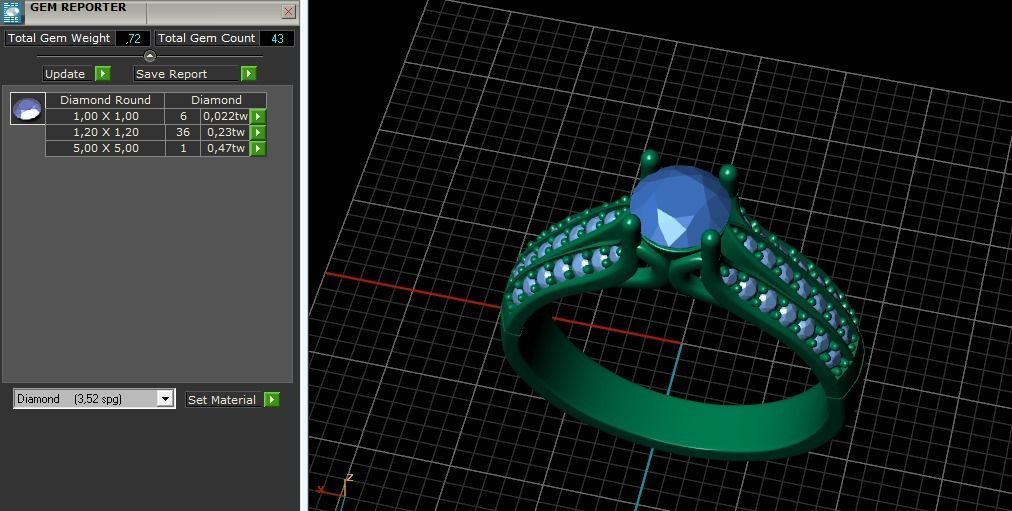Click the green arrow next to Save Report
Screen dimensions: 1012x511
point(249,74)
